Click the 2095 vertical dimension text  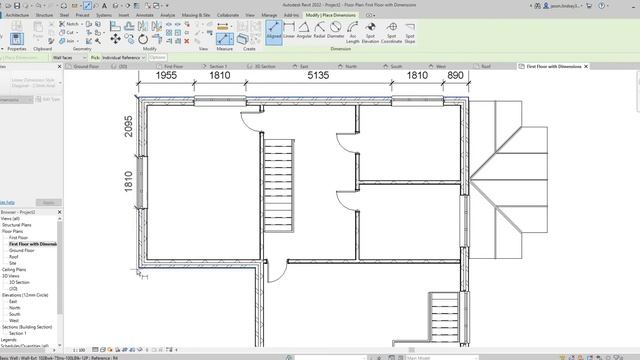128,126
